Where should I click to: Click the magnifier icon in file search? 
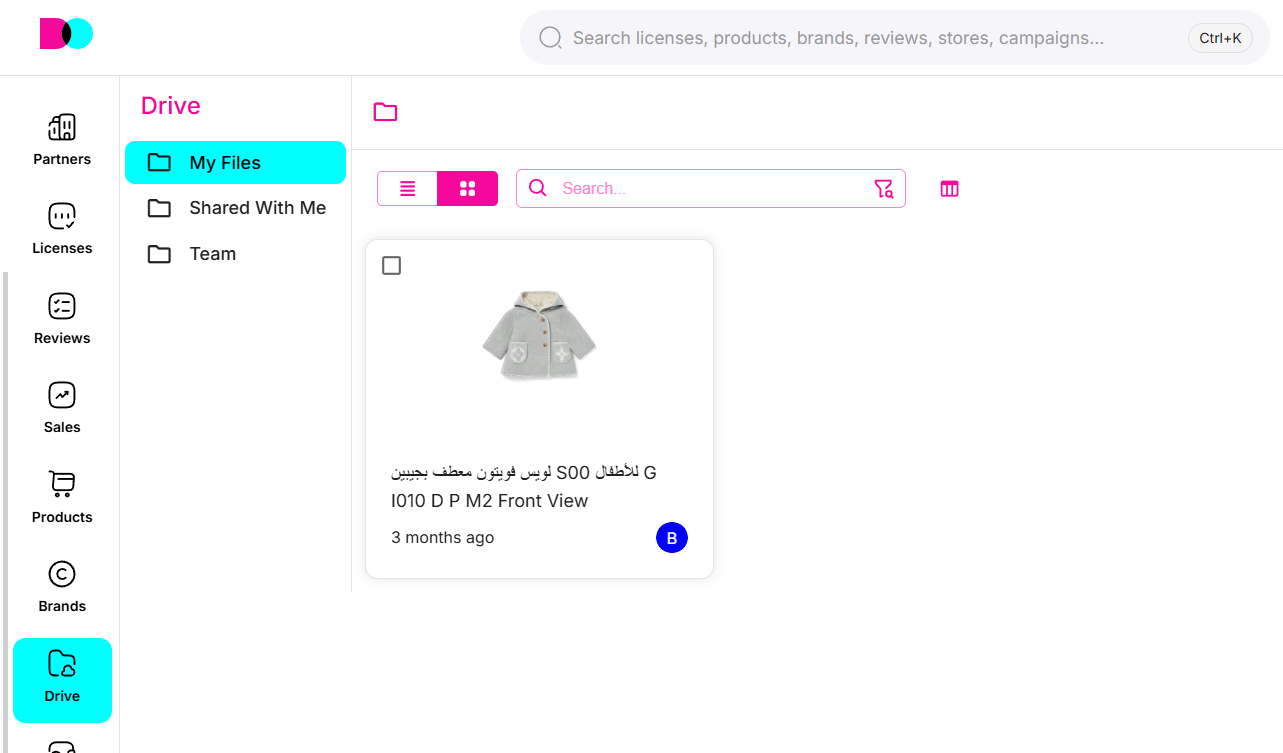click(x=538, y=188)
